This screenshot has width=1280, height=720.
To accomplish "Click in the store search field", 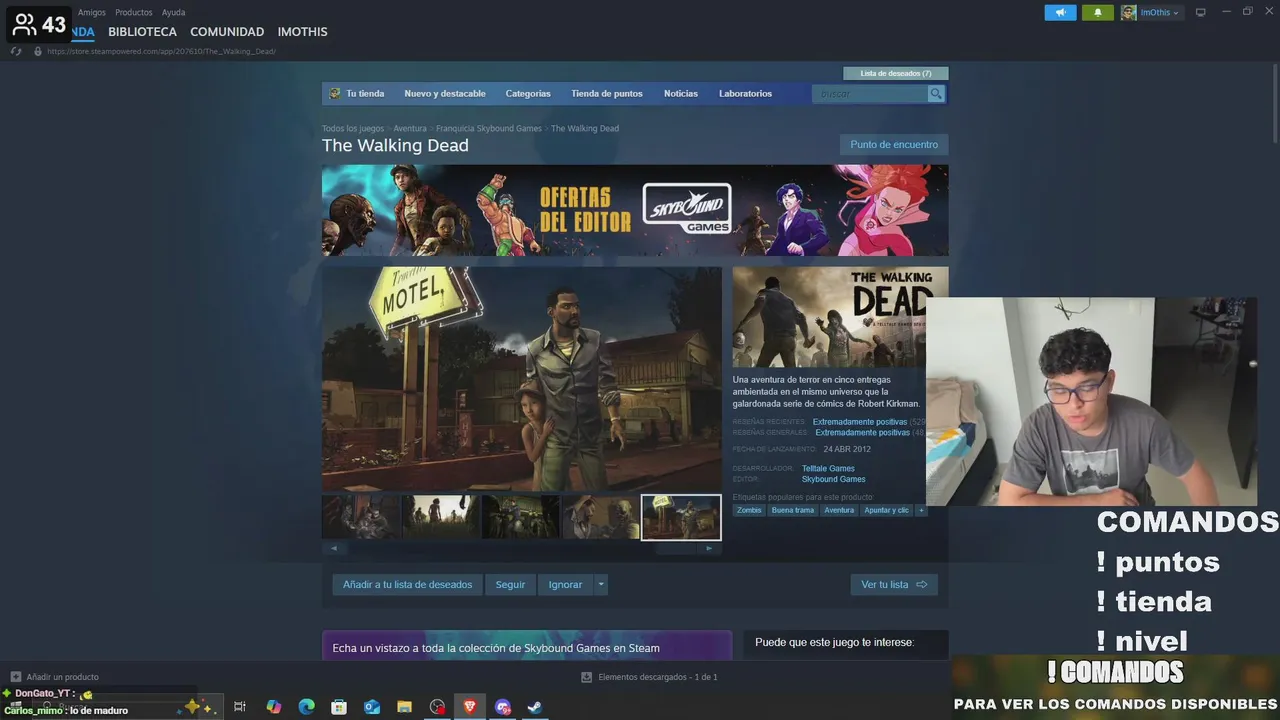I will pos(870,93).
